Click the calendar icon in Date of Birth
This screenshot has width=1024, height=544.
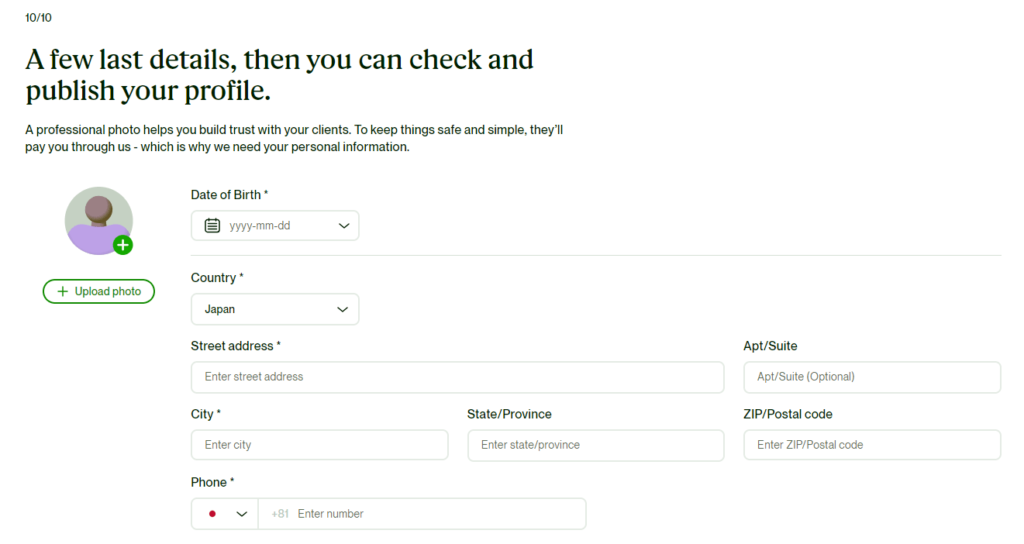[212, 226]
